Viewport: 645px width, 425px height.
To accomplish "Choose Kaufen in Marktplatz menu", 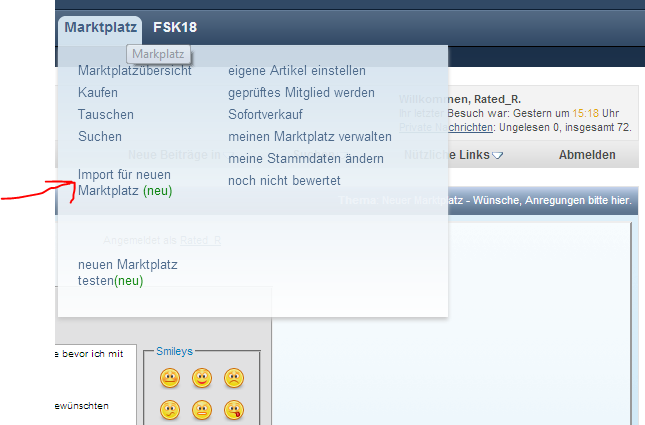I will 98,93.
